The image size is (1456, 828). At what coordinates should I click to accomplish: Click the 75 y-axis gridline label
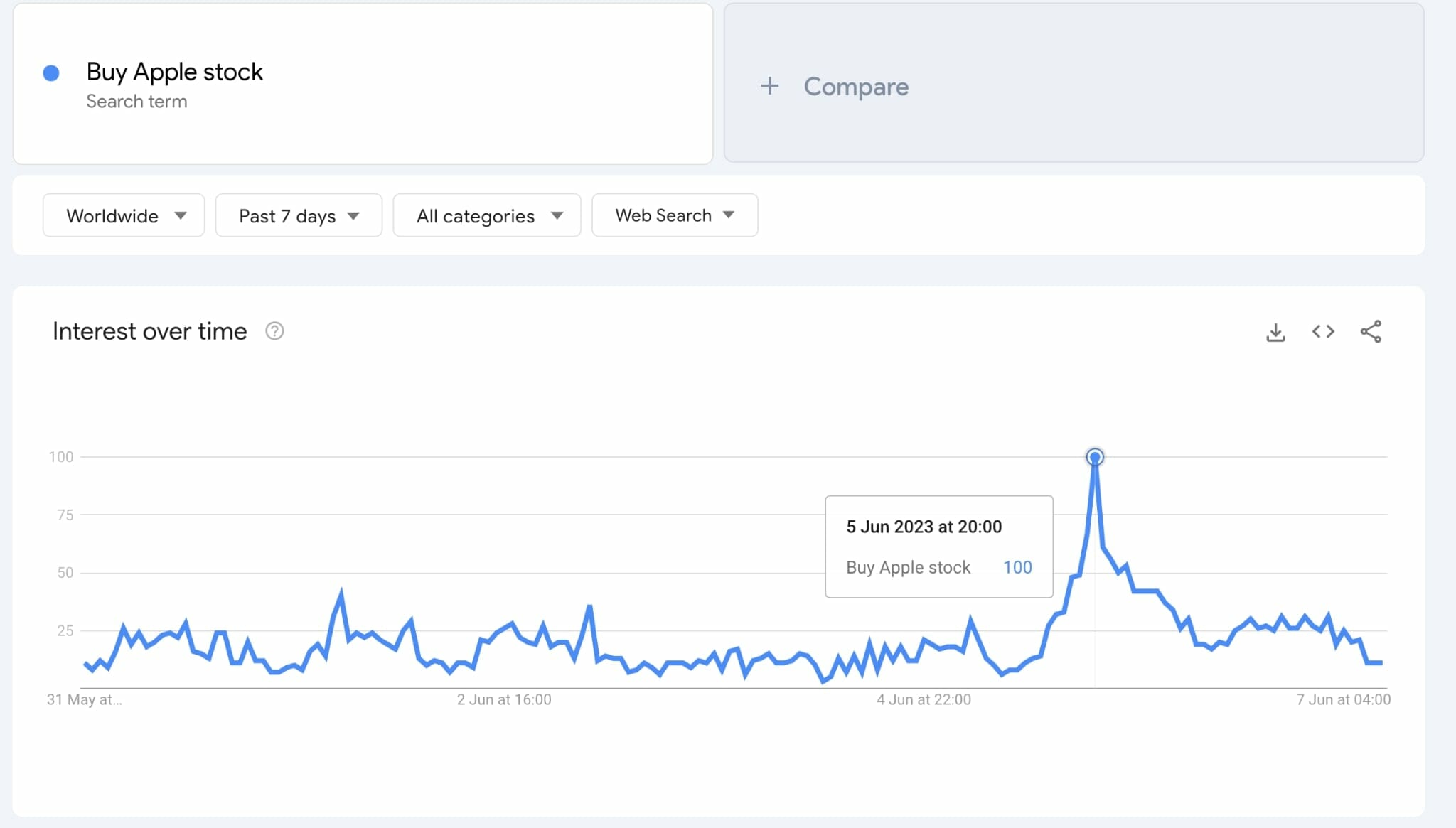click(65, 515)
